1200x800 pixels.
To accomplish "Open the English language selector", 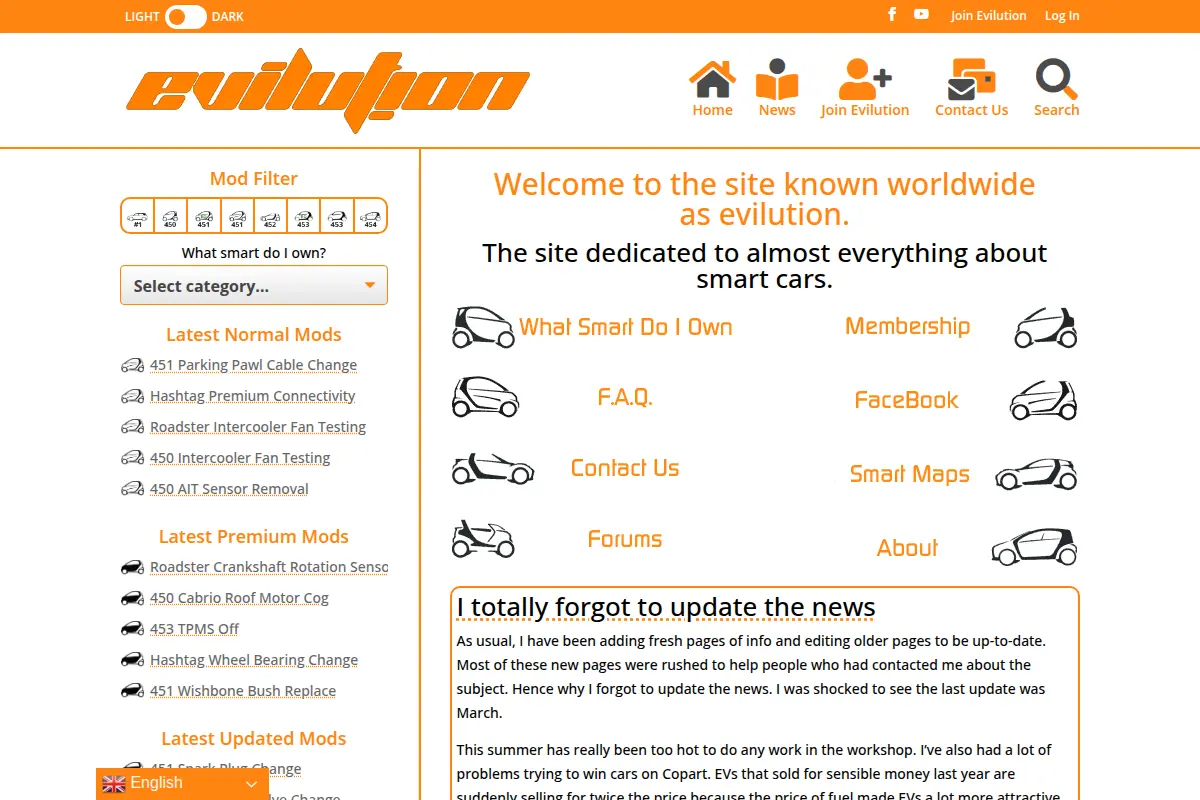I will [x=182, y=784].
